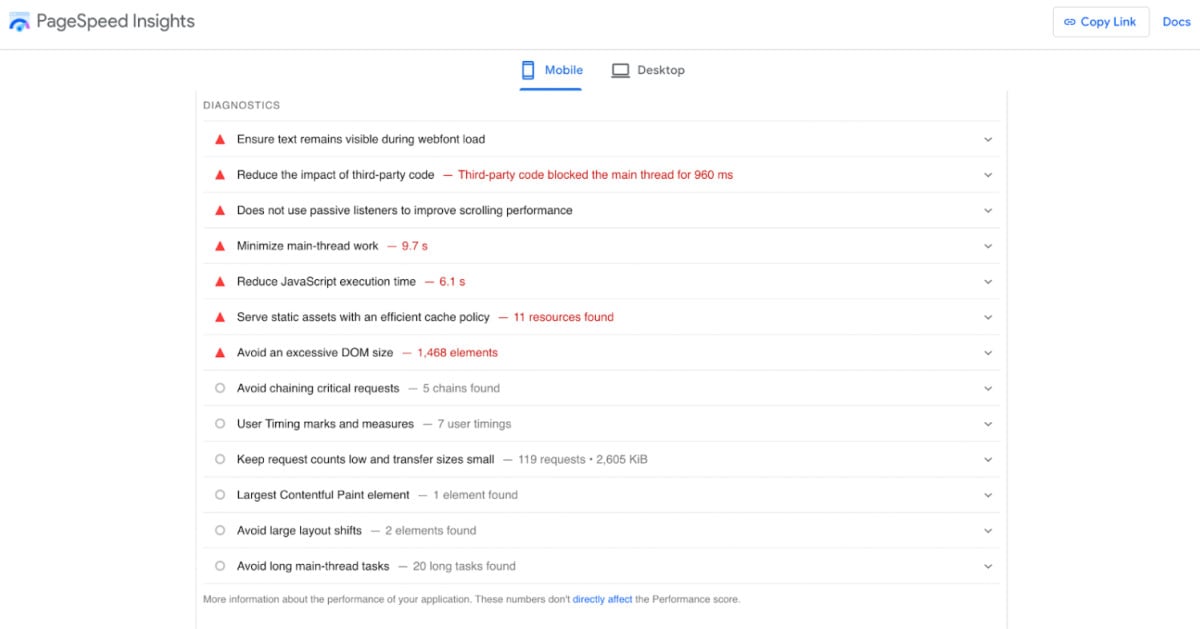Click the PageSpeed Insights title text
The image size is (1200, 629).
(x=115, y=21)
